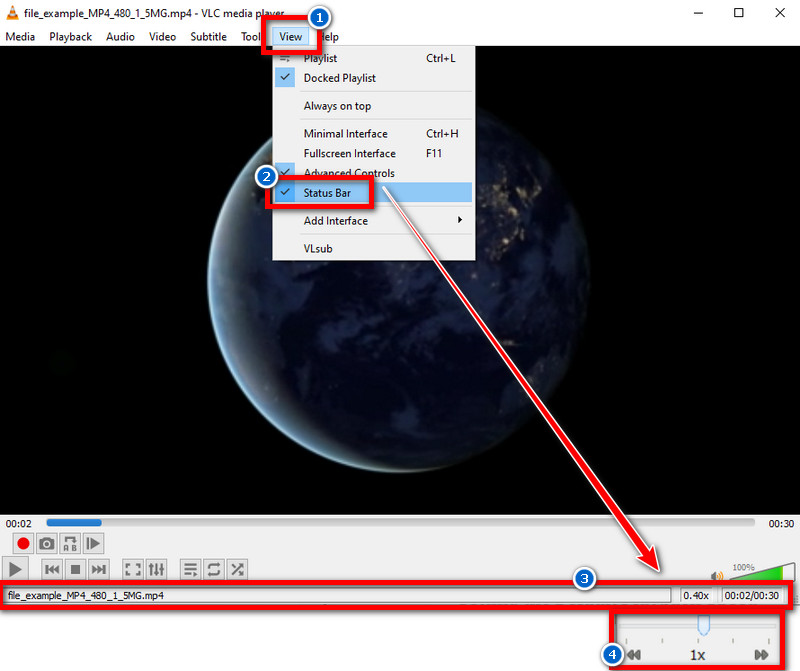Maximize the VLC window

(739, 13)
